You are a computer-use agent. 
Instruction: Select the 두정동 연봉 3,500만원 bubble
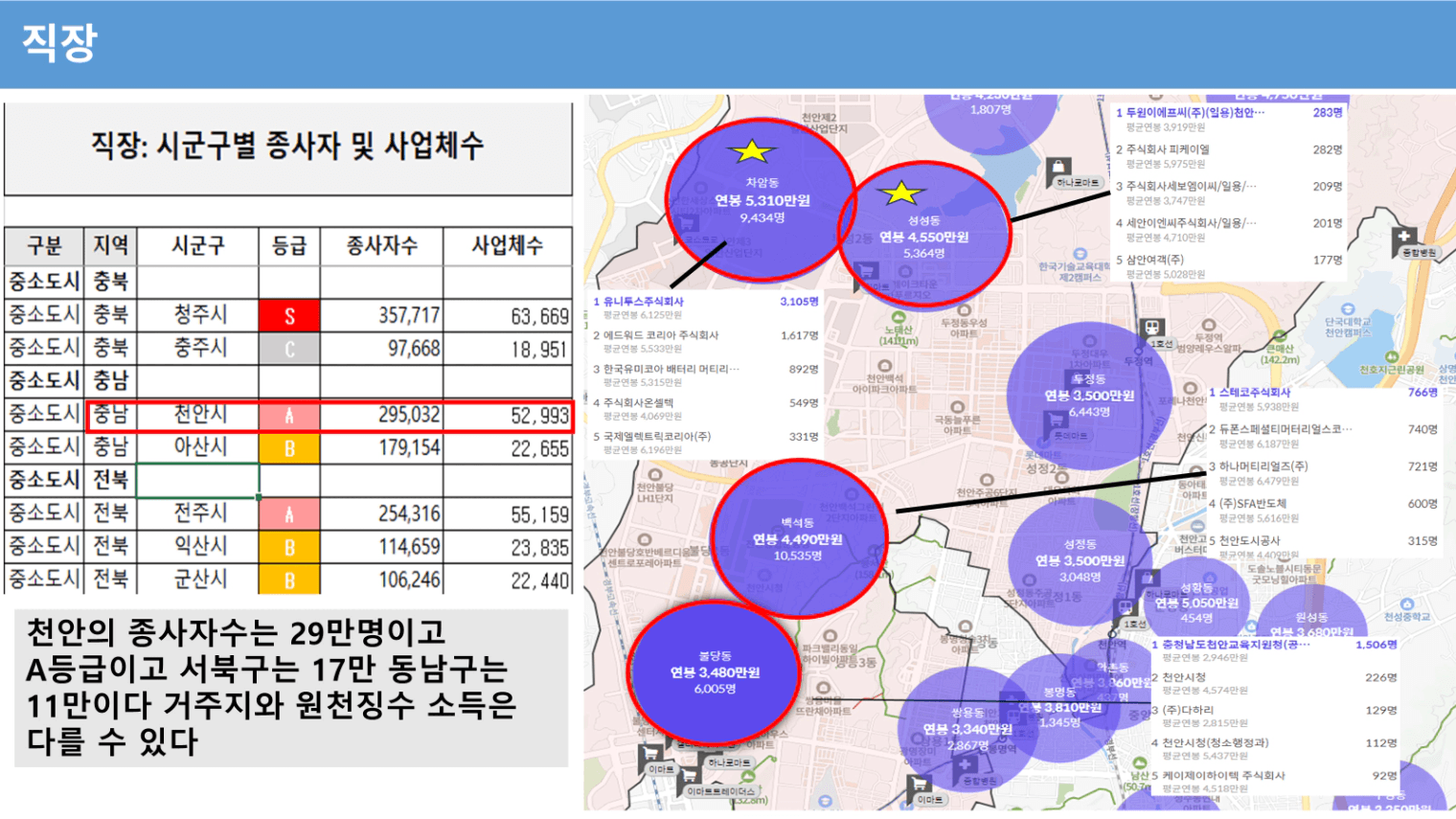pos(1089,395)
